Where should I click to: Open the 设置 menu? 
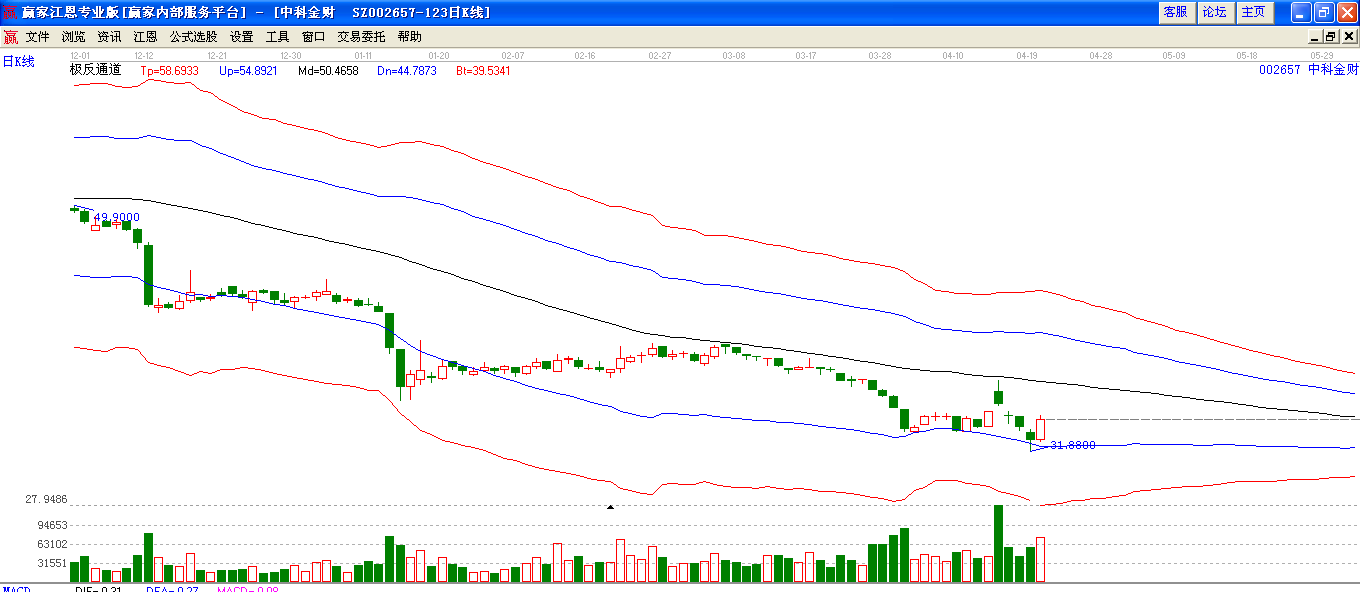(x=241, y=37)
